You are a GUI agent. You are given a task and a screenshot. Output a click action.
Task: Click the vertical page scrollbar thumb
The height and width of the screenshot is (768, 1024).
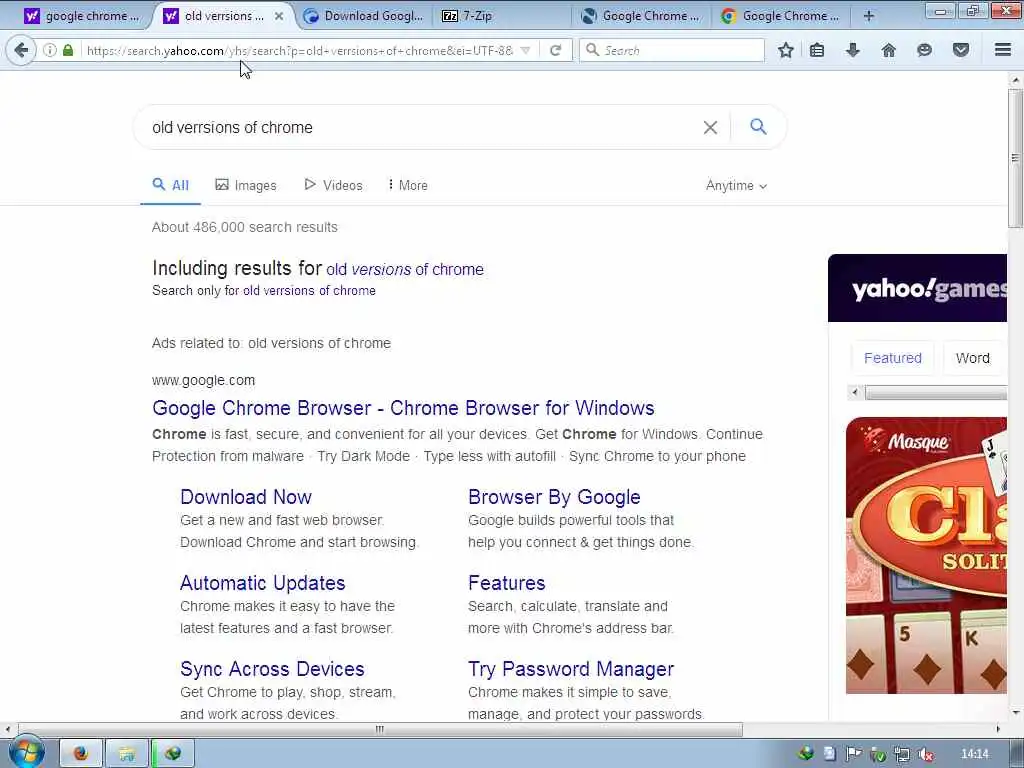[1015, 158]
